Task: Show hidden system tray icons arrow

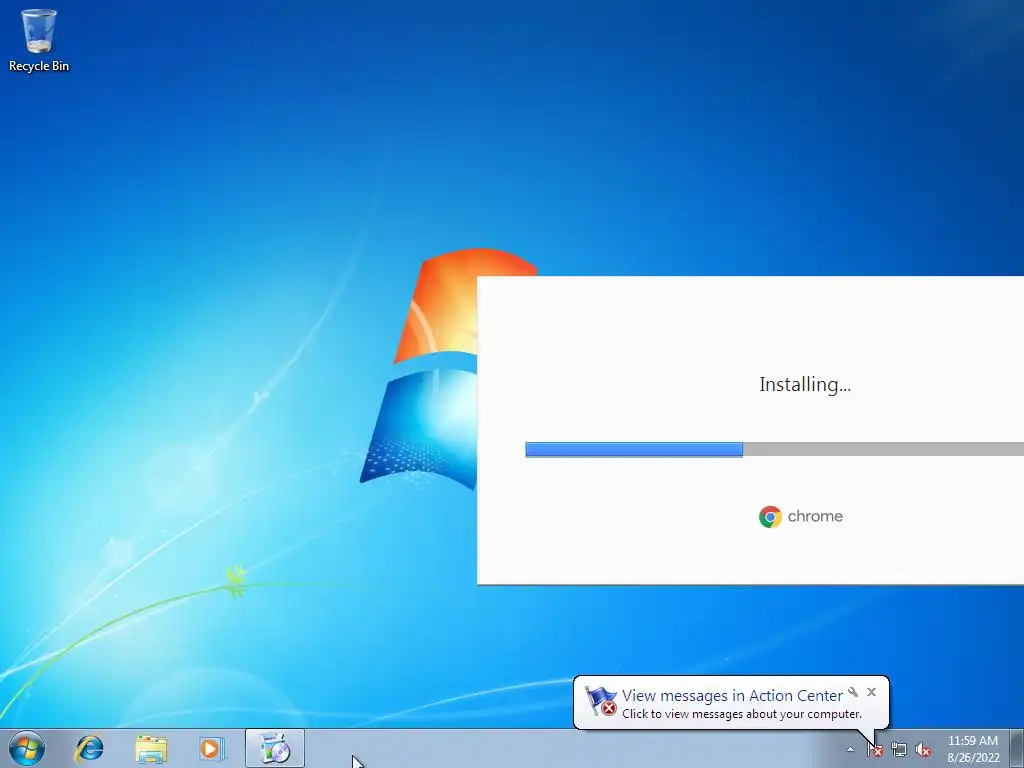Action: (850, 749)
